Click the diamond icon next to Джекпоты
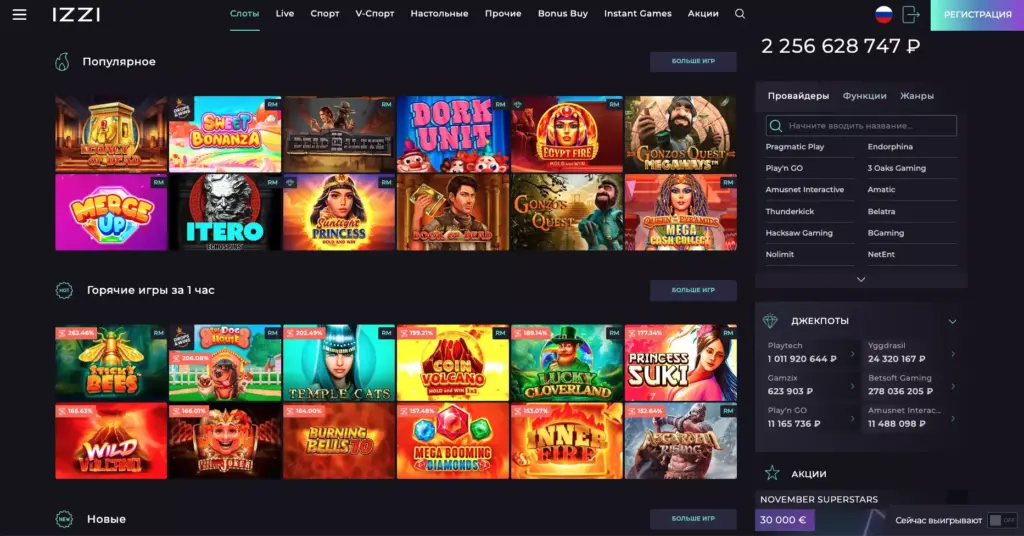Screen dimensions: 1024x536 (x=770, y=321)
